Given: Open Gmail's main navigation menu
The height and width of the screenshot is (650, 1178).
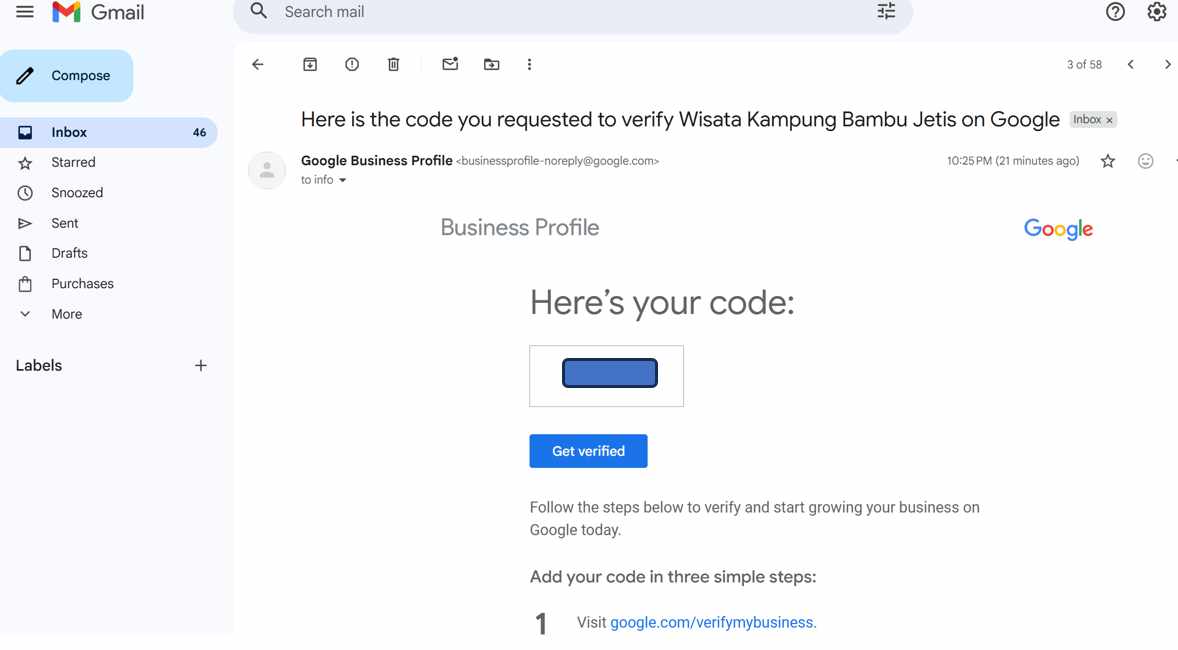Looking at the screenshot, I should coord(25,11).
